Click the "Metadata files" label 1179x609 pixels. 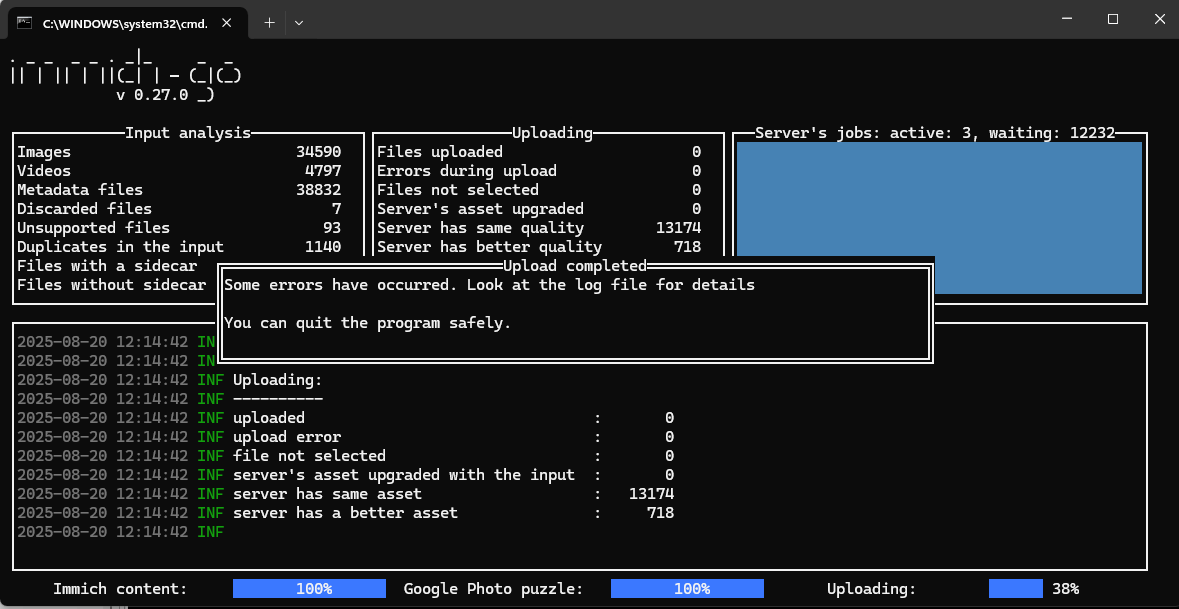tap(80, 189)
